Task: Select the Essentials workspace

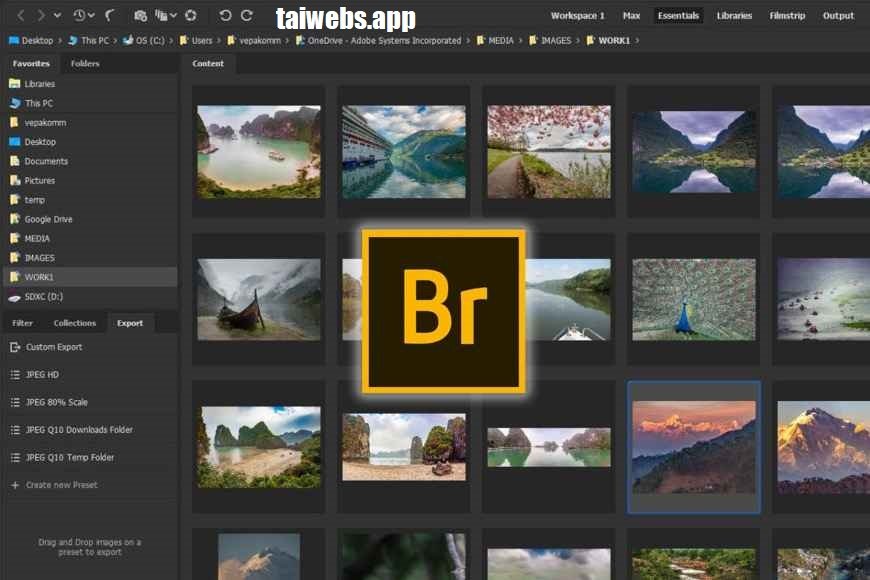Action: (678, 16)
